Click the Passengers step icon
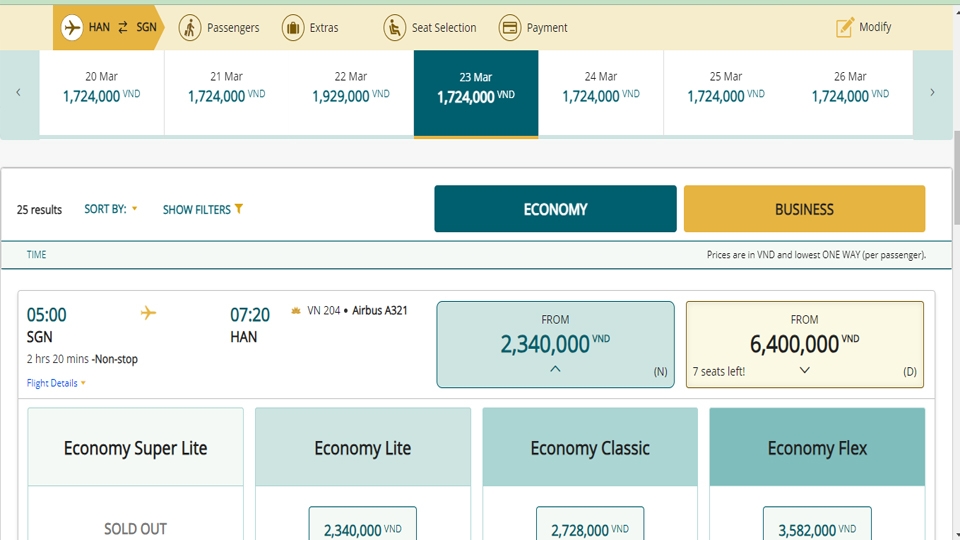The width and height of the screenshot is (960, 540). coord(190,27)
